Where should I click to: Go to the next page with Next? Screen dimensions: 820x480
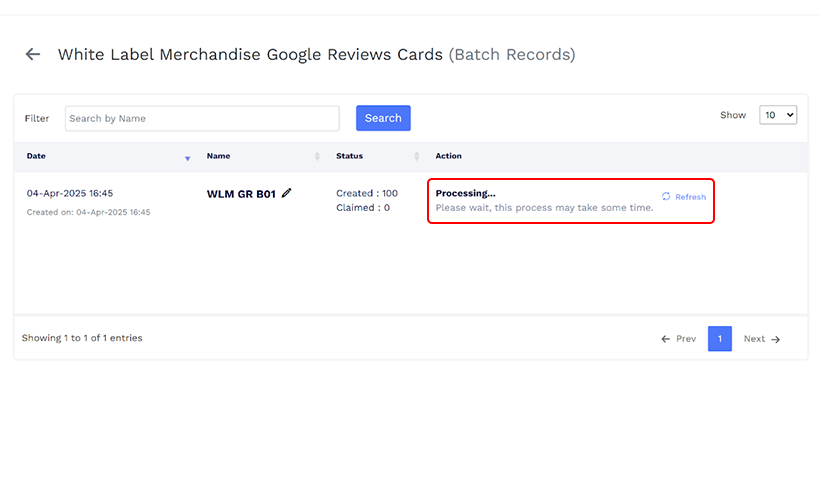click(761, 339)
